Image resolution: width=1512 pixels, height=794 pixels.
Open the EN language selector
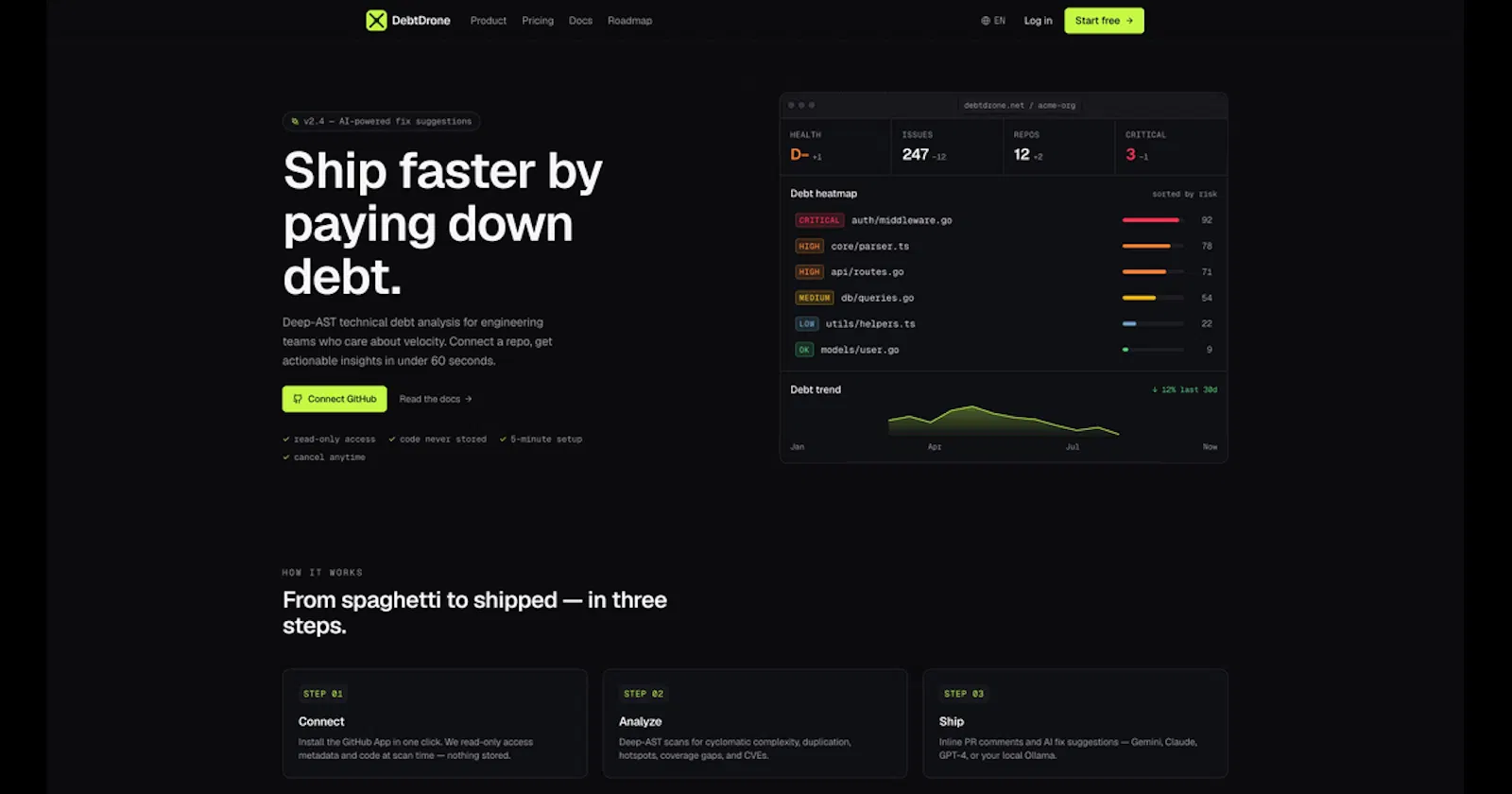[993, 21]
